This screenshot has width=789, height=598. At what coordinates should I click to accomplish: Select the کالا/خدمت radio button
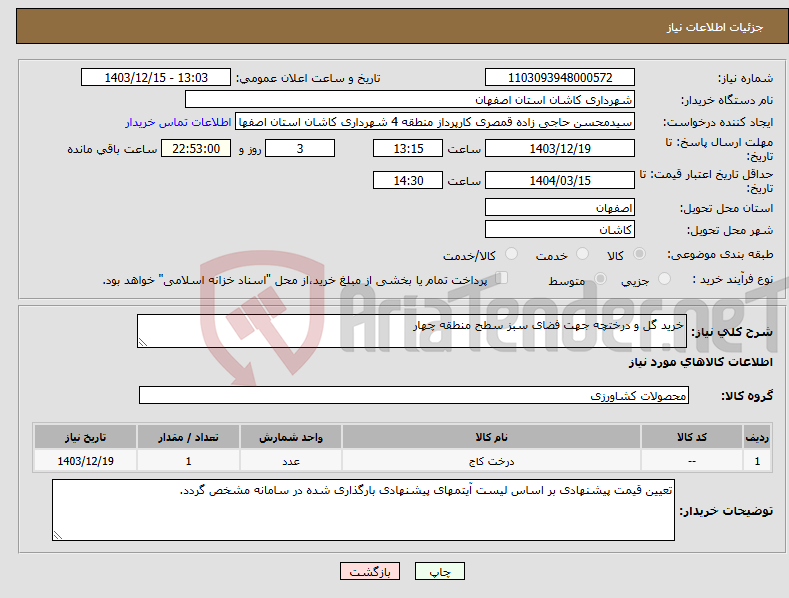(511, 254)
